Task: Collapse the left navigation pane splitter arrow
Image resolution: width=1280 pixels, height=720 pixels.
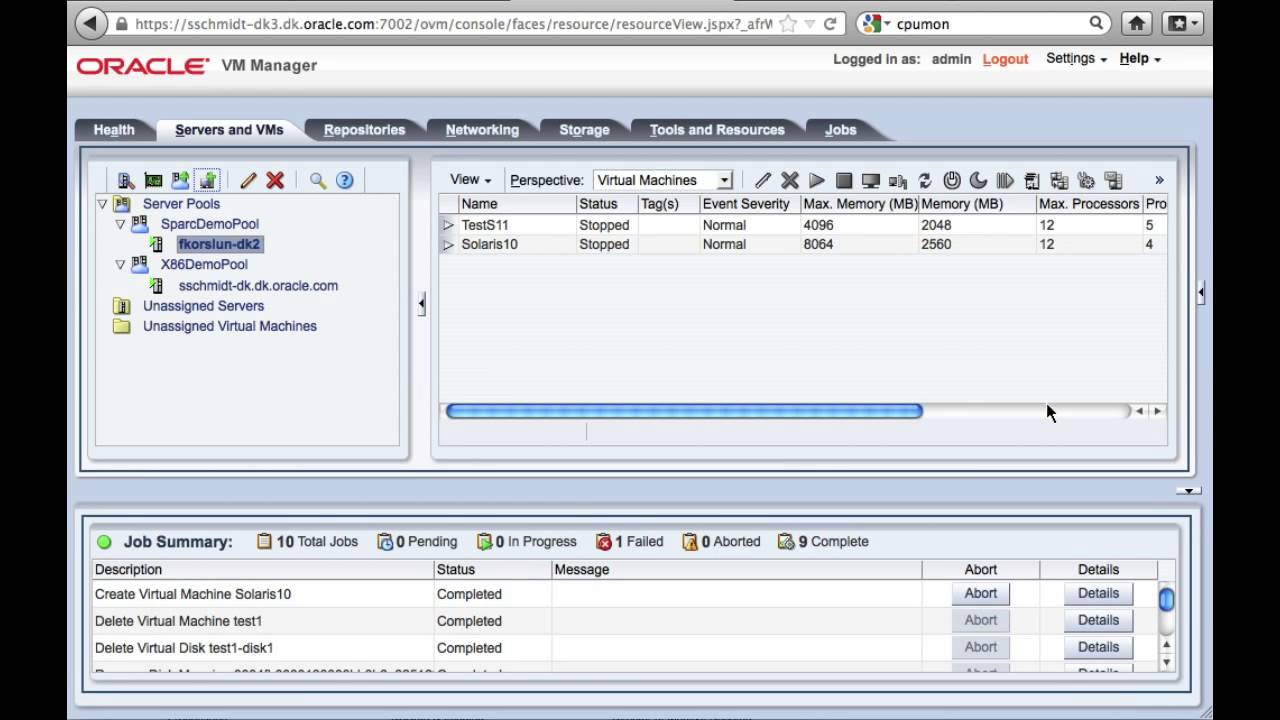Action: [421, 304]
